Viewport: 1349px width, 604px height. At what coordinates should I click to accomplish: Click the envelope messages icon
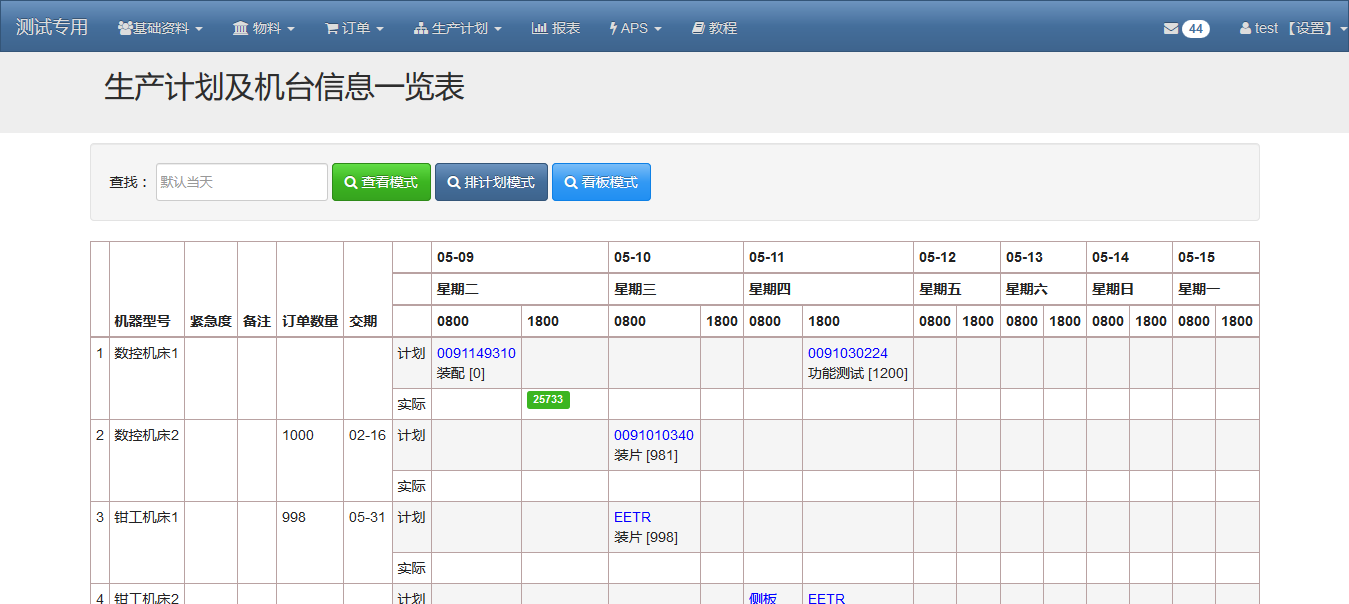pos(1170,29)
